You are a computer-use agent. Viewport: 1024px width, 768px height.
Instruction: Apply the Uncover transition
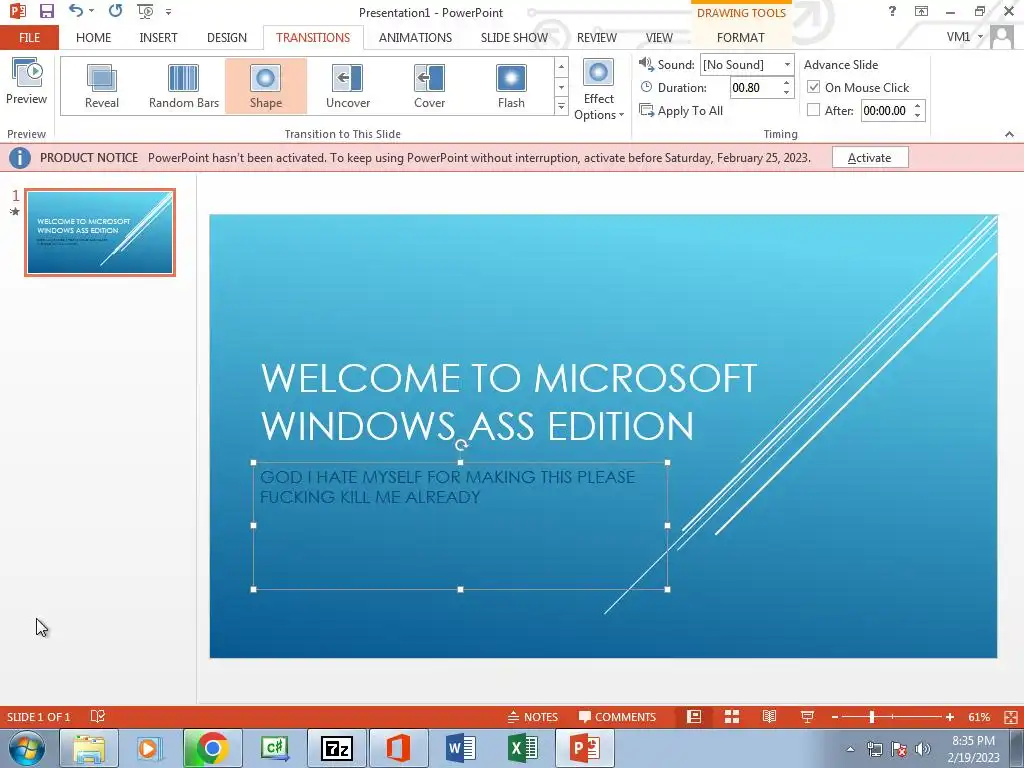[347, 86]
